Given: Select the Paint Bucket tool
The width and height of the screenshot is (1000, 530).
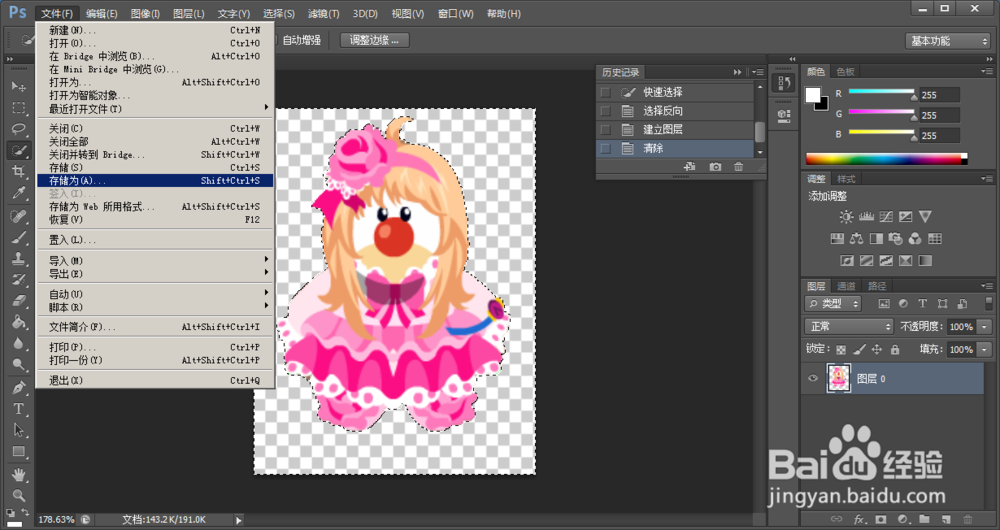Looking at the screenshot, I should (x=18, y=322).
